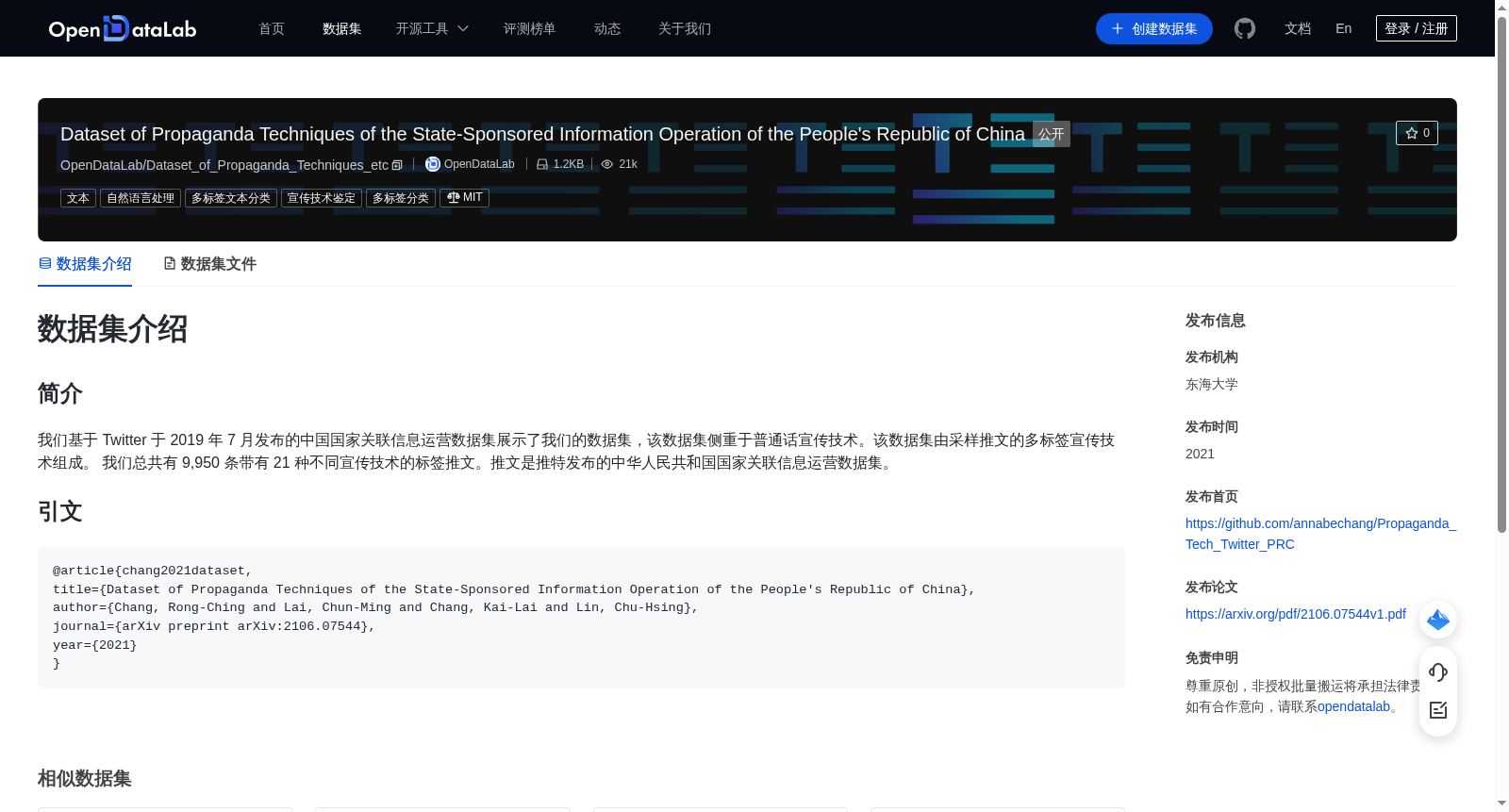
Task: Click the 宣传技术鉴定 tag
Action: (x=322, y=198)
